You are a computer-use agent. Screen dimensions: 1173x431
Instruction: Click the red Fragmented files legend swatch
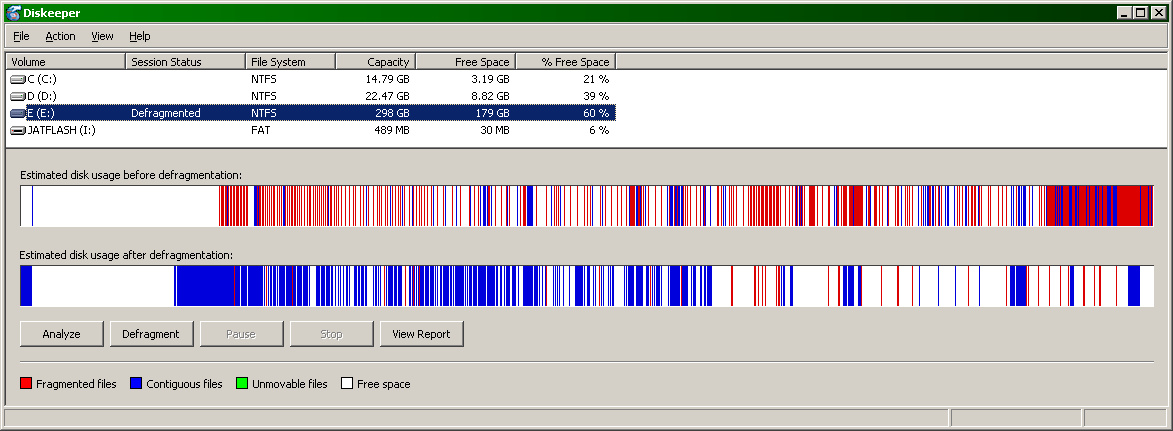point(26,384)
